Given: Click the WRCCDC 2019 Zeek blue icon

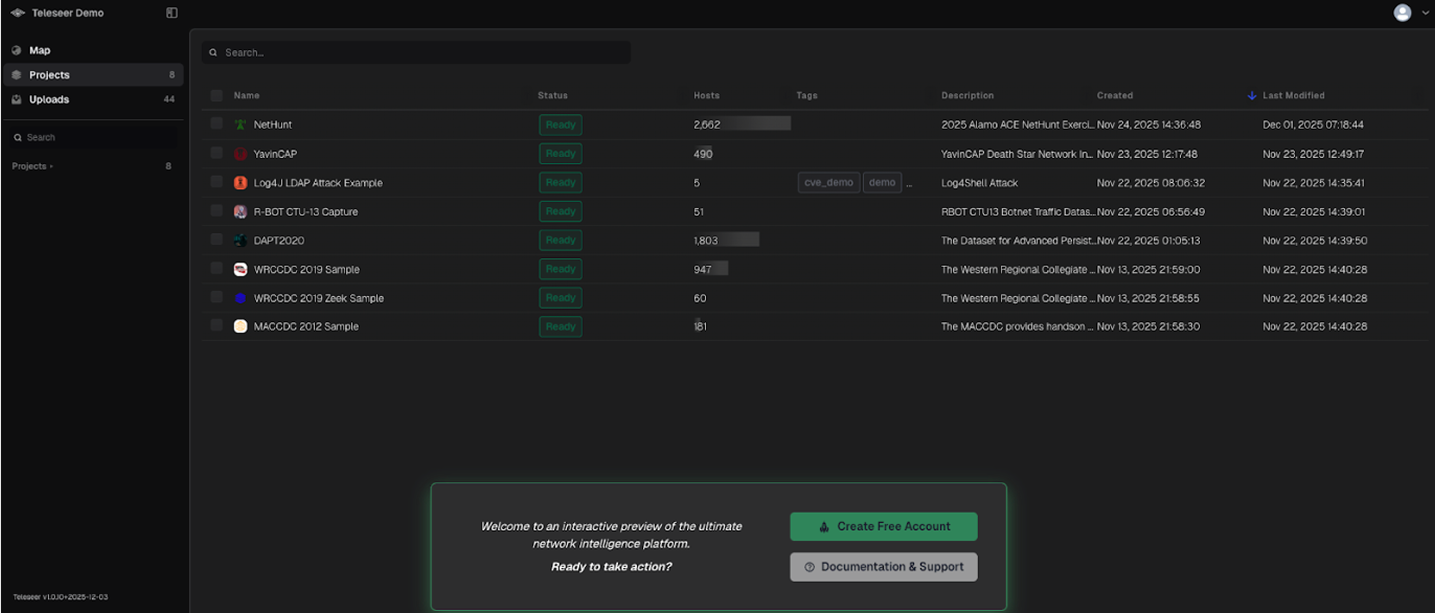Looking at the screenshot, I should (x=240, y=298).
